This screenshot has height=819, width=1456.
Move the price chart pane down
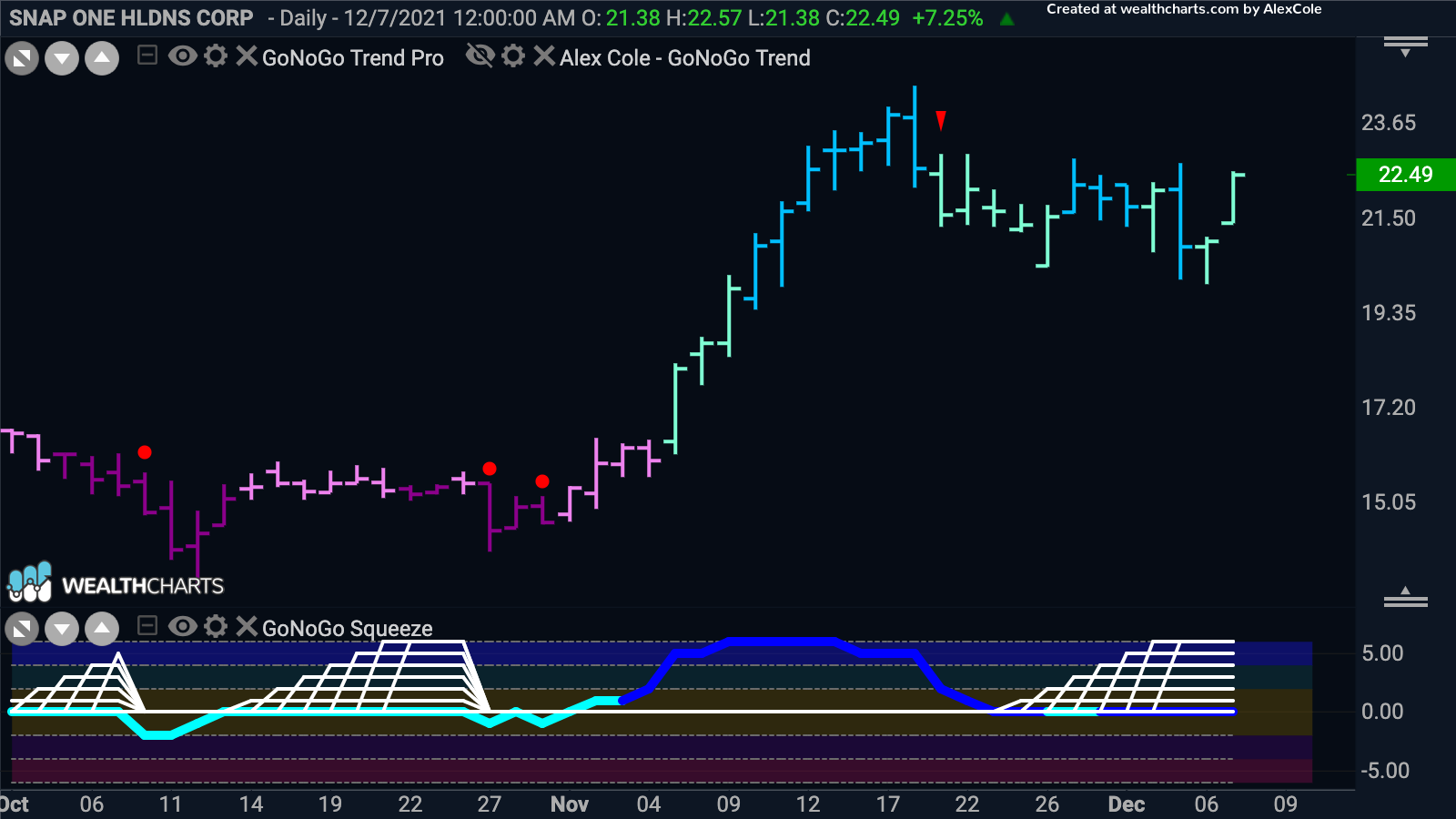click(62, 59)
